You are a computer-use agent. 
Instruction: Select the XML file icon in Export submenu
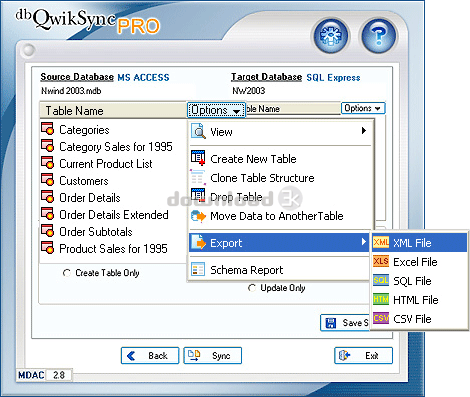coord(381,242)
